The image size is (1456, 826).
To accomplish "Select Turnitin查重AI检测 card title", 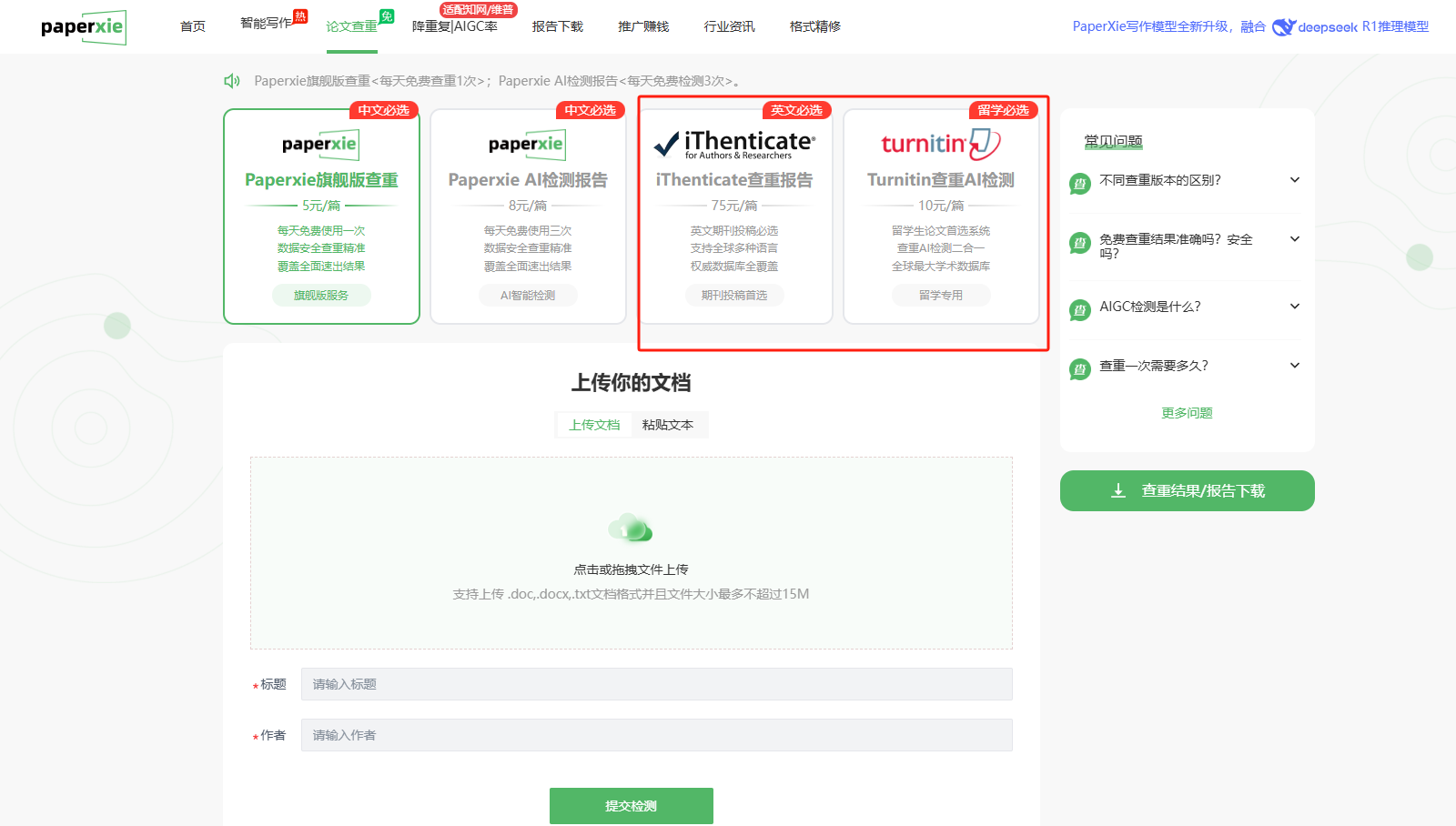I will (x=941, y=180).
